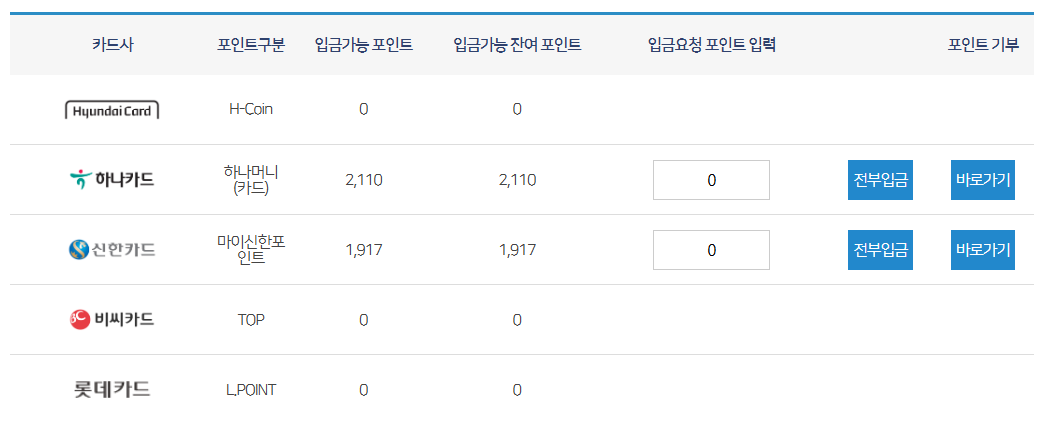Click the 하나카드 logo
This screenshot has width=1042, height=424.
[112, 179]
